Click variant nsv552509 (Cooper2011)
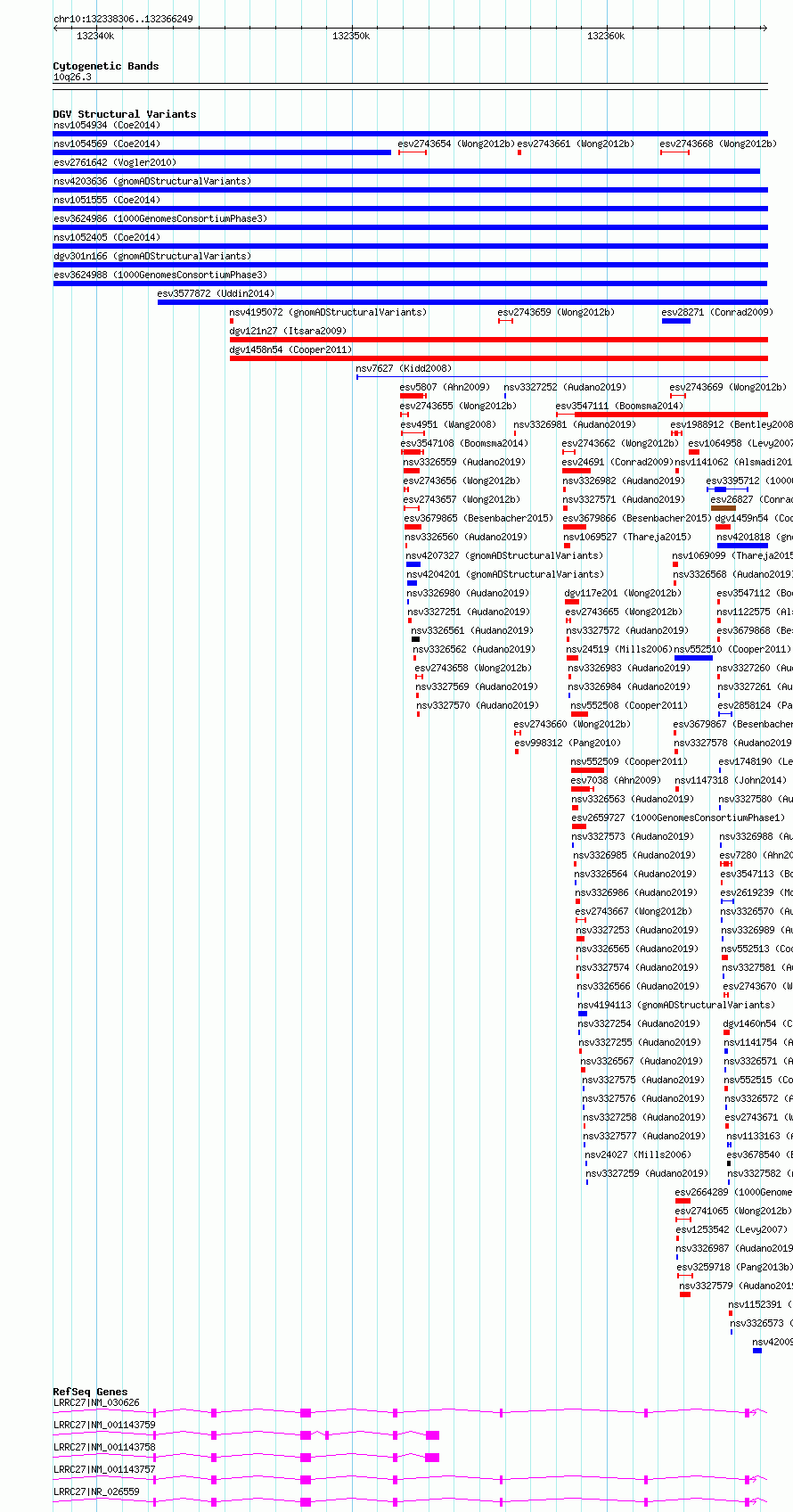The image size is (793, 1512). pos(629,761)
